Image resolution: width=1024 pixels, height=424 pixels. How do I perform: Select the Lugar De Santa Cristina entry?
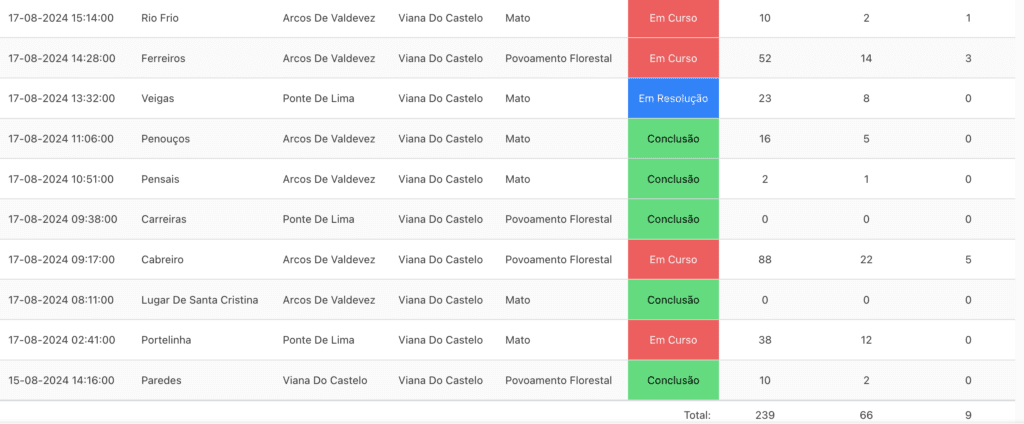[200, 300]
